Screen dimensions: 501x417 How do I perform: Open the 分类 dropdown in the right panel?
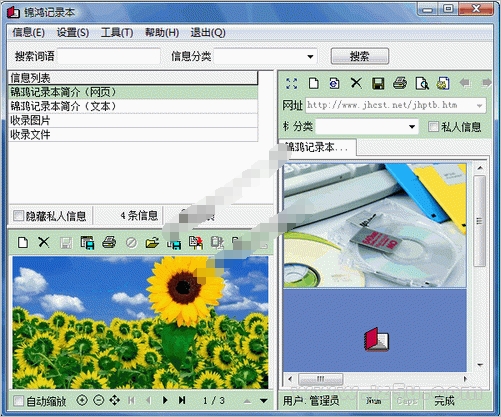[412, 127]
